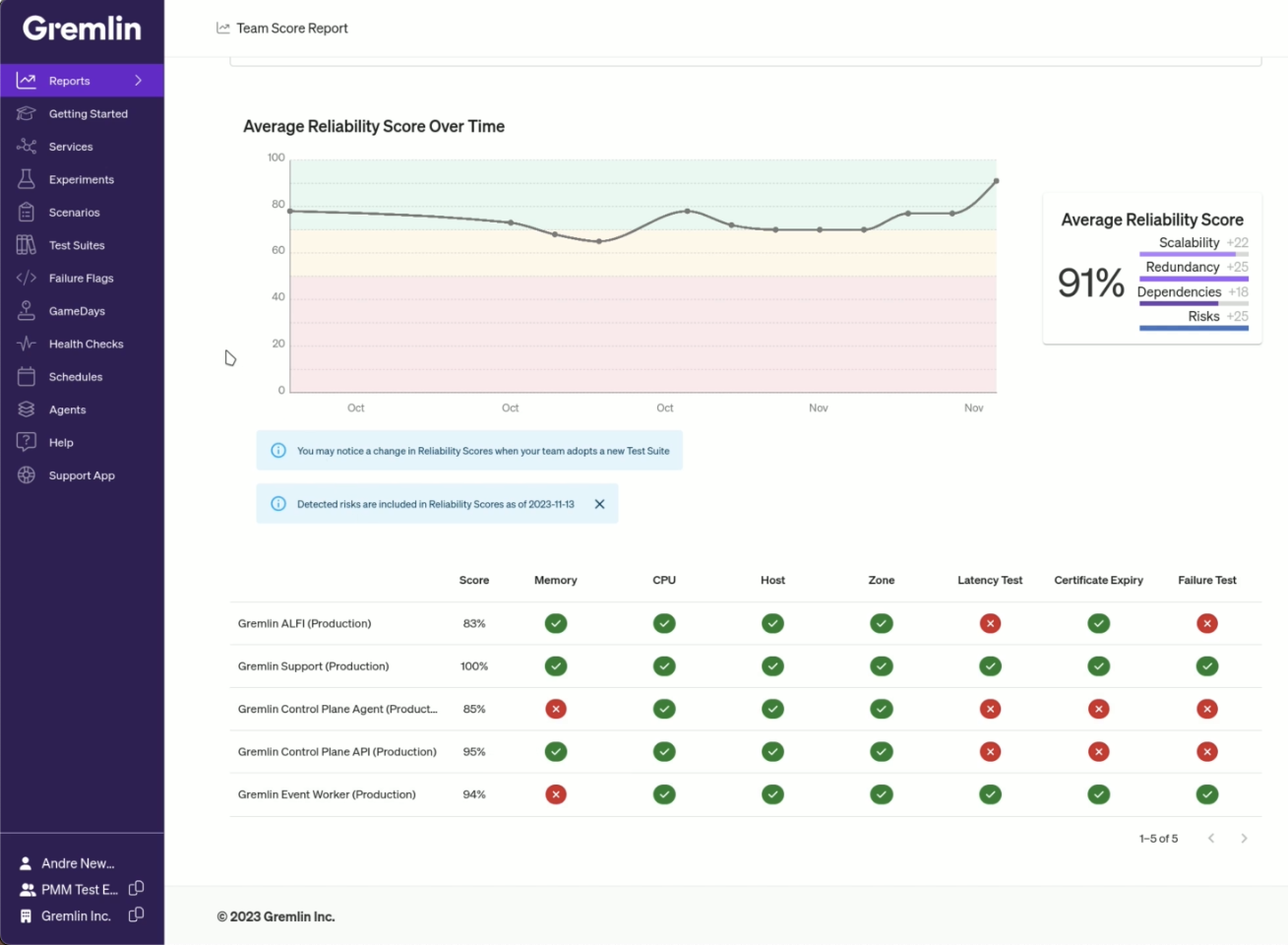Image resolution: width=1288 pixels, height=945 pixels.
Task: Select GameDays in the sidebar
Action: [76, 310]
